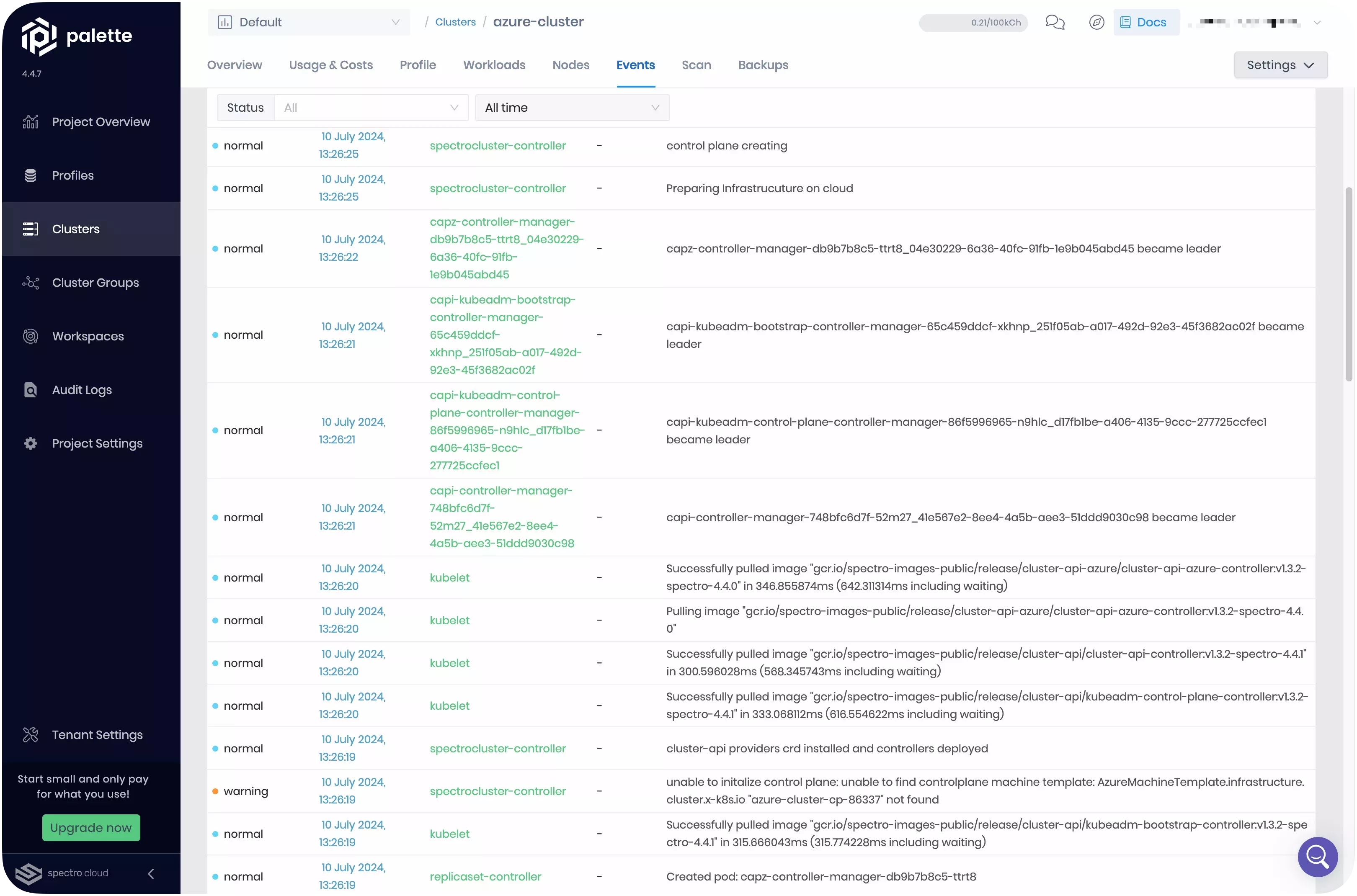Image resolution: width=1357 pixels, height=896 pixels.
Task: Click the version number 4.4.7
Action: (x=32, y=74)
